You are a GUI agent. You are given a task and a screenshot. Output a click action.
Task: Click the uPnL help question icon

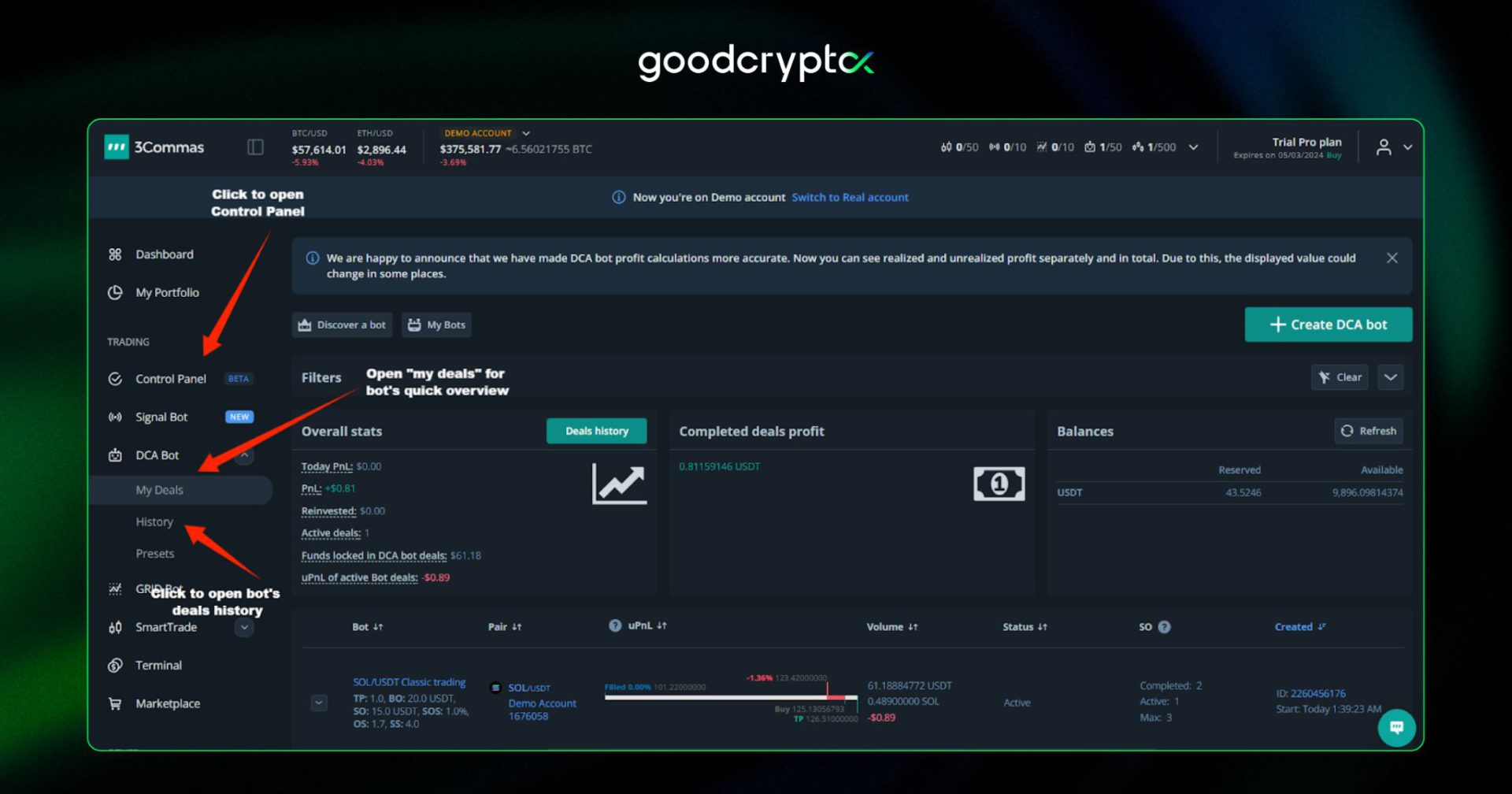point(615,625)
